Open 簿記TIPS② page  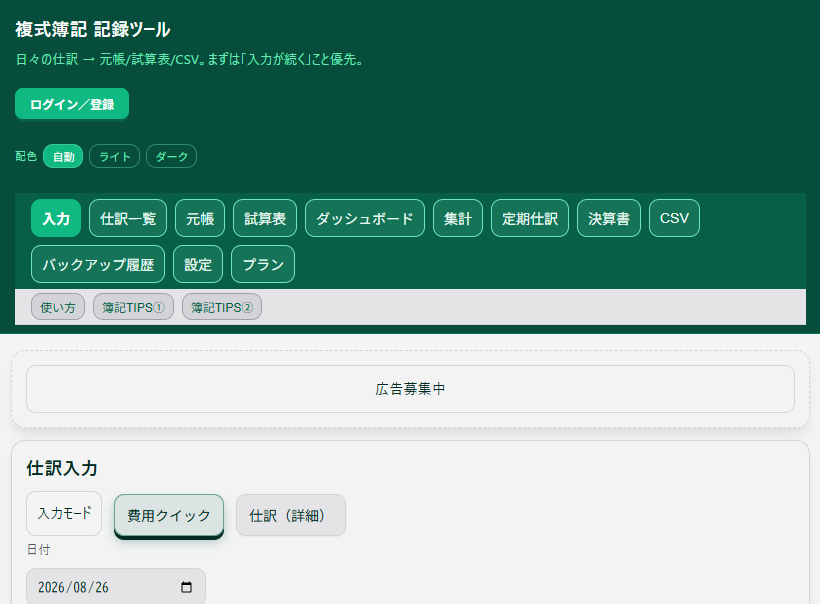222,307
